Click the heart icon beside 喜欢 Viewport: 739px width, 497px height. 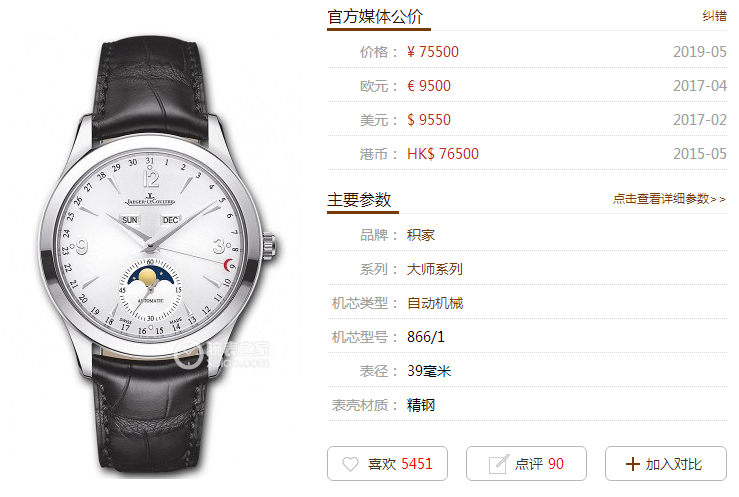[x=350, y=464]
